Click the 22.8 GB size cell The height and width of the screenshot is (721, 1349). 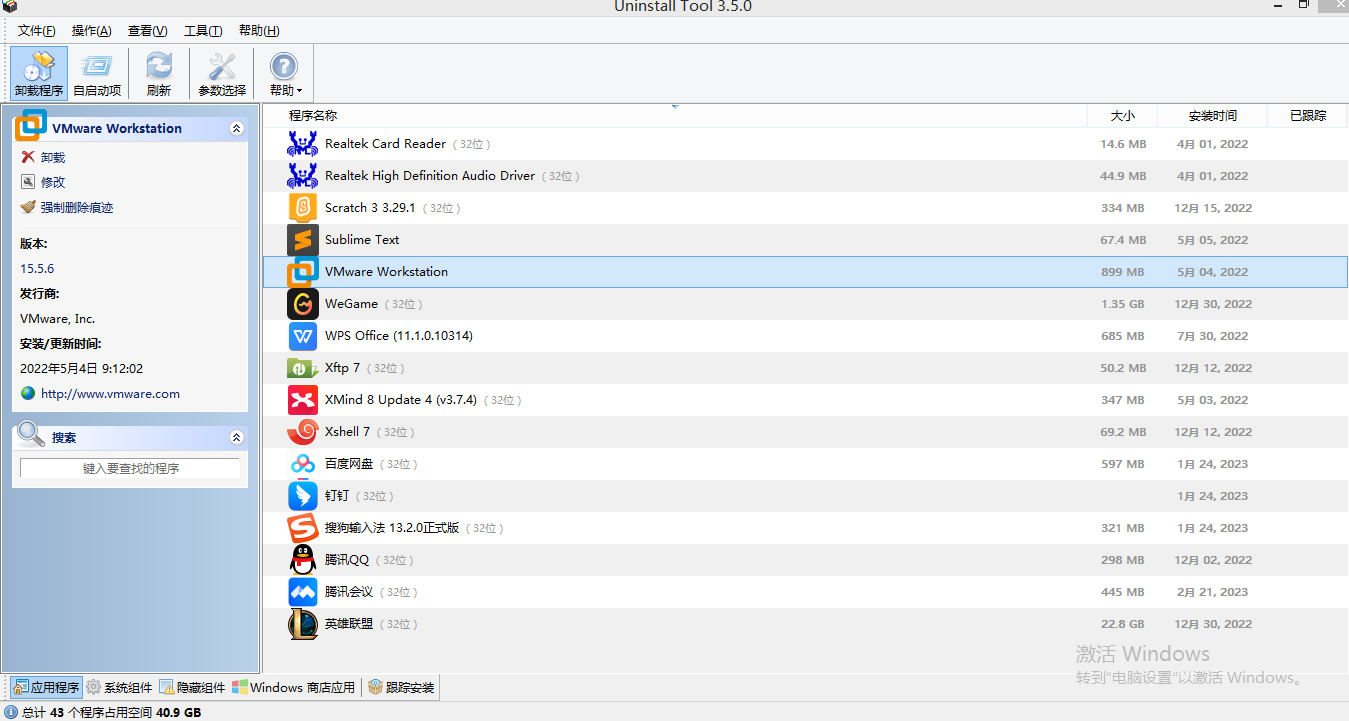(1123, 624)
